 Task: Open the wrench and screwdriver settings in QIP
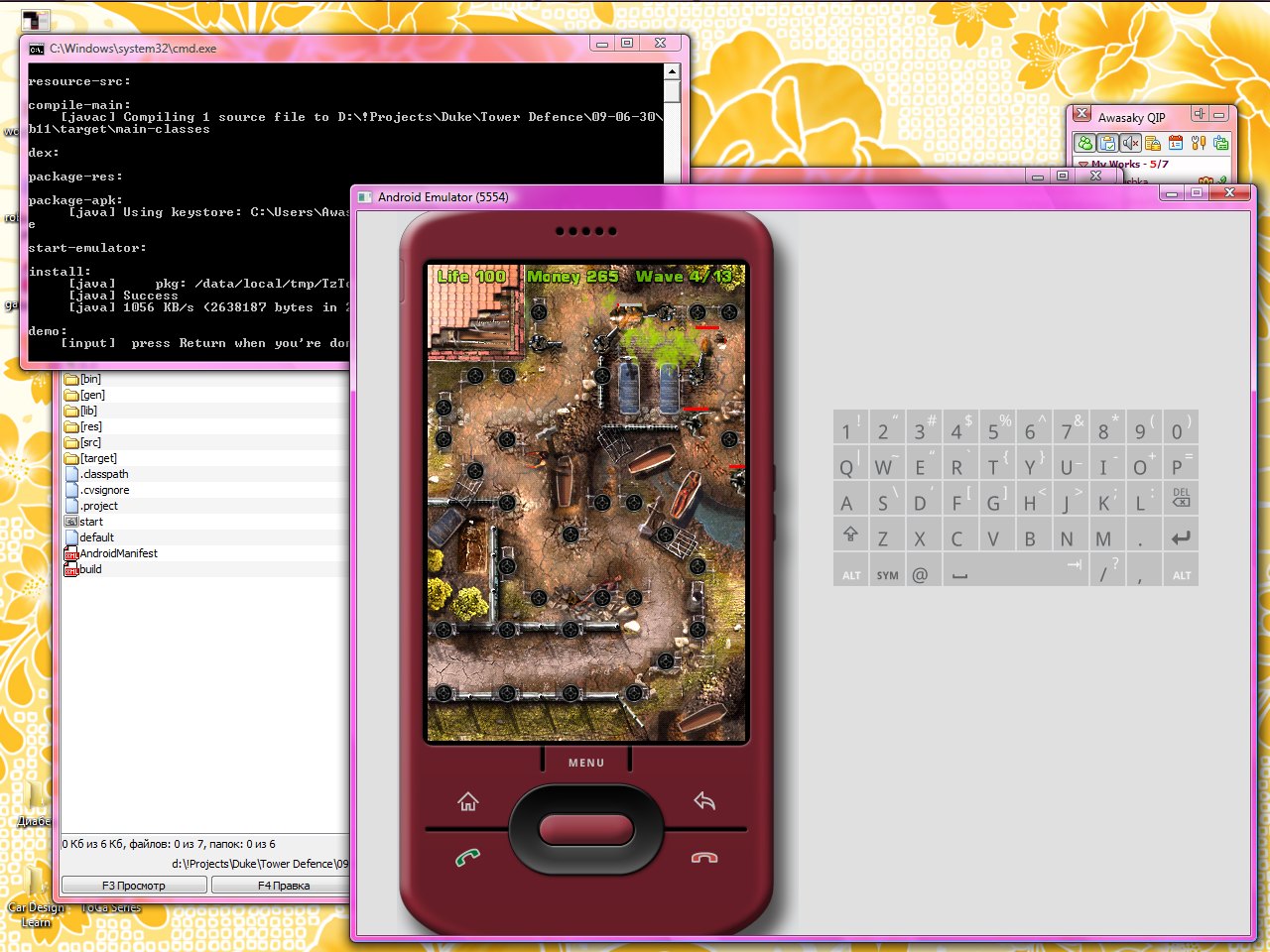click(1199, 143)
